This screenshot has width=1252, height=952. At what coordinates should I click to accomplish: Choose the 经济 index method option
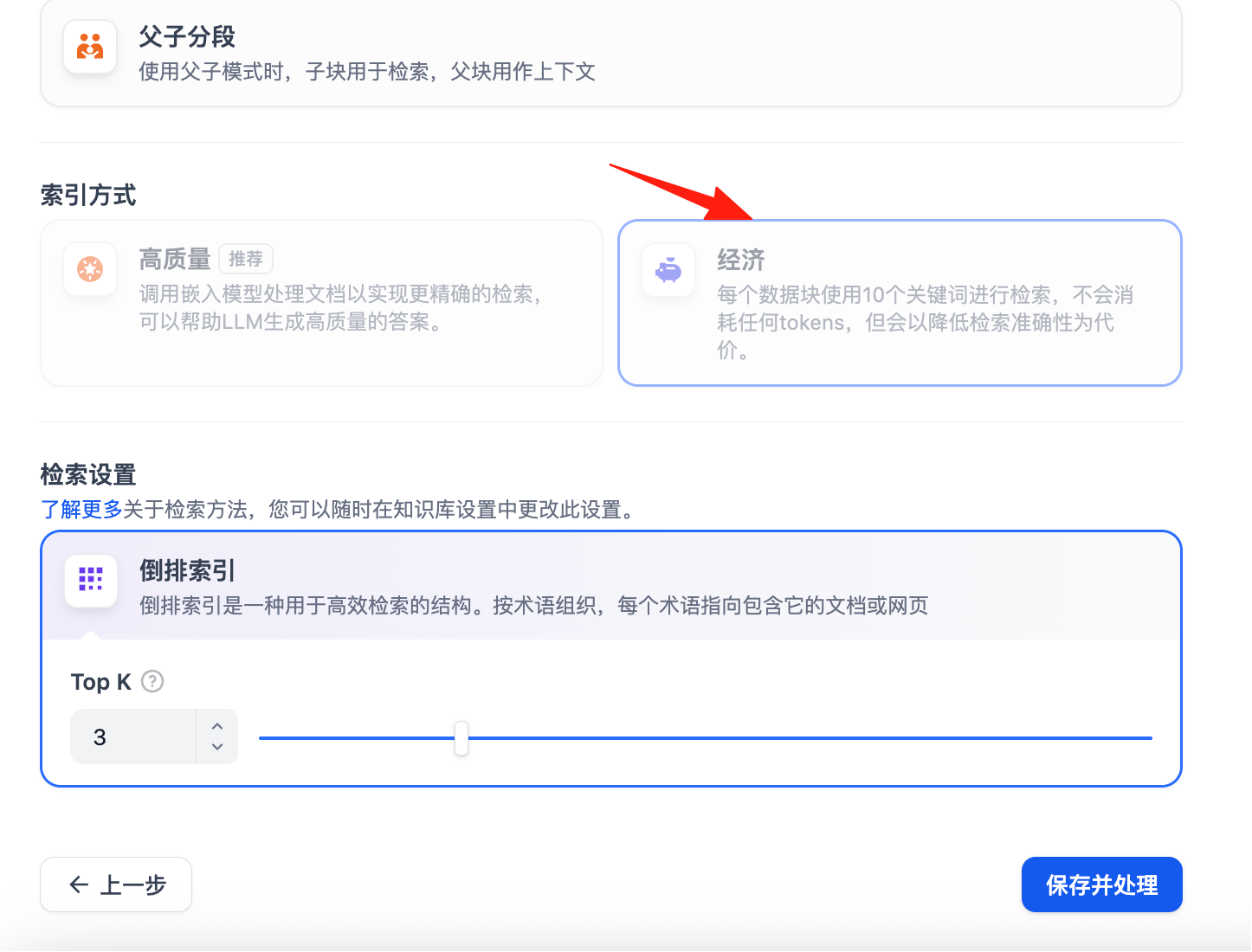coord(900,303)
